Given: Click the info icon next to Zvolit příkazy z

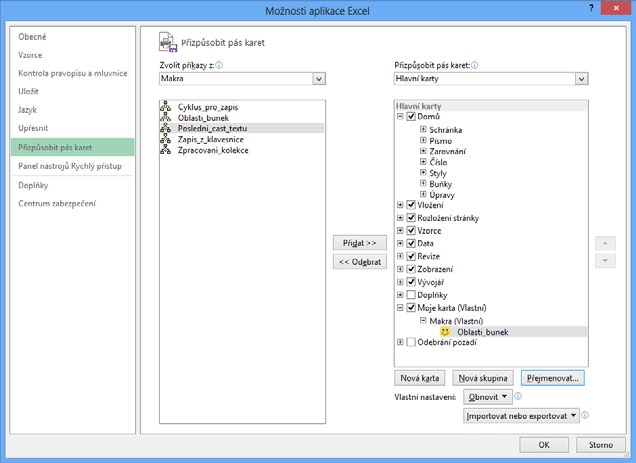Looking at the screenshot, I should 219,65.
